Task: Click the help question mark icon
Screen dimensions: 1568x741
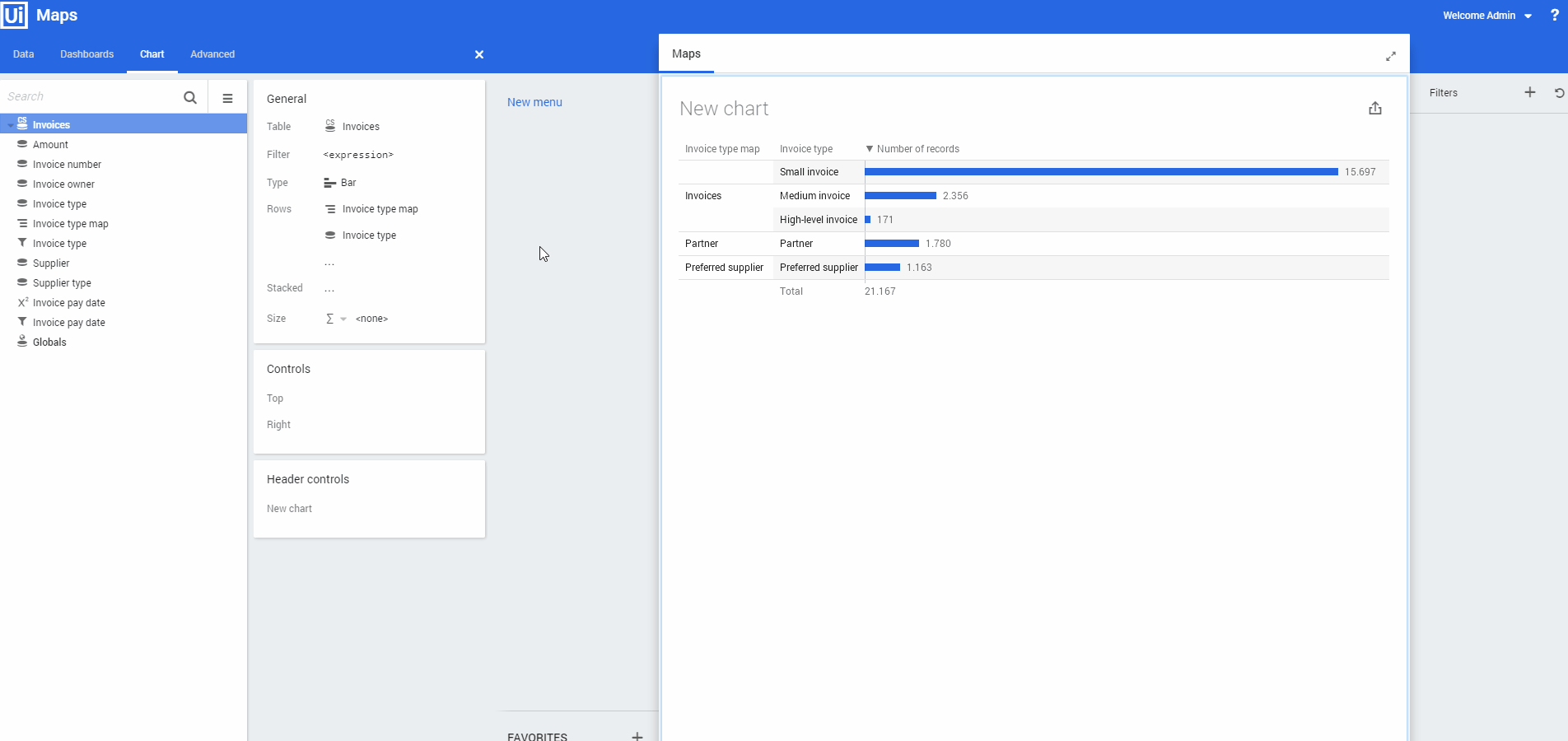Action: coord(1554,15)
